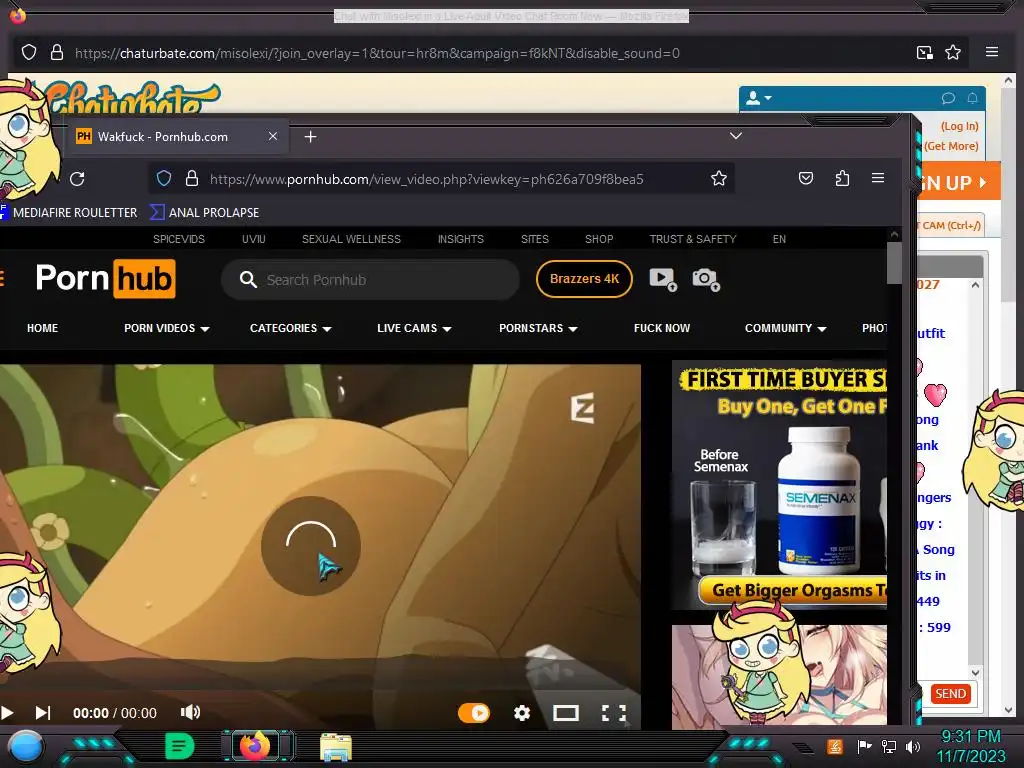This screenshot has height=768, width=1024.
Task: Open the green notes app on taskbar
Action: (180, 746)
